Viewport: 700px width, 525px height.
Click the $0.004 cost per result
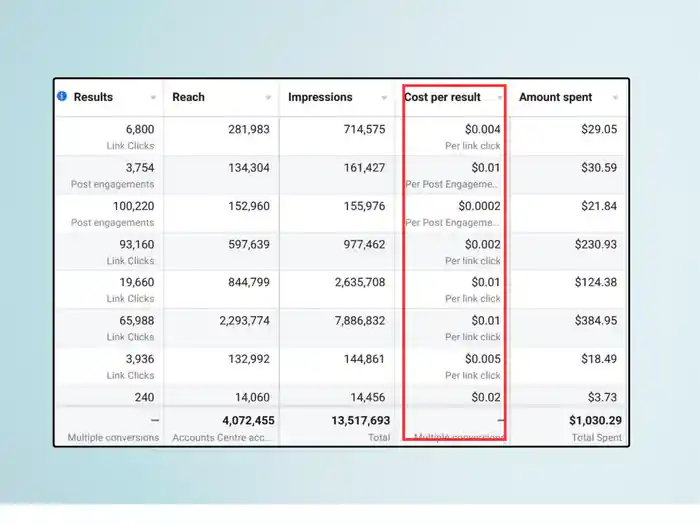(x=483, y=129)
